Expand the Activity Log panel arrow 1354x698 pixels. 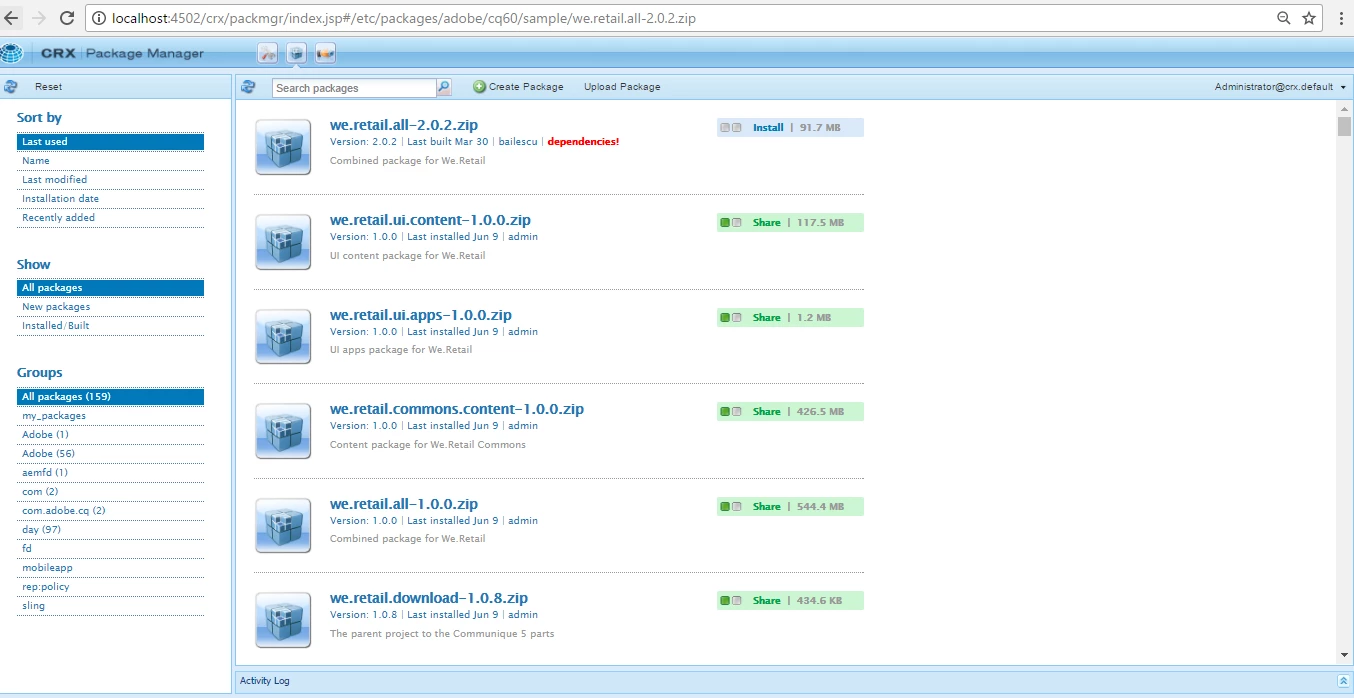click(x=1342, y=681)
